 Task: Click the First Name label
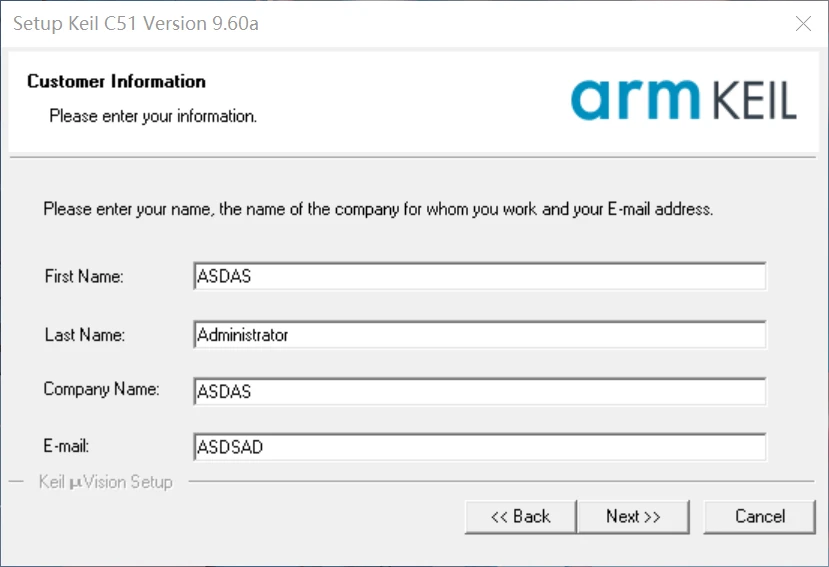[84, 277]
